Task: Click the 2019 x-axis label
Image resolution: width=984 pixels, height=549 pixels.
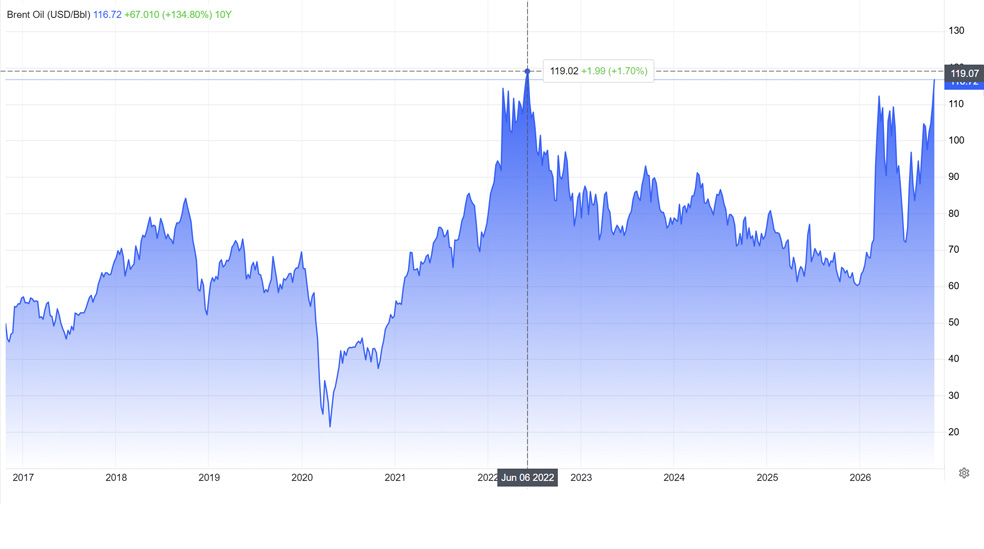Action: (x=209, y=477)
